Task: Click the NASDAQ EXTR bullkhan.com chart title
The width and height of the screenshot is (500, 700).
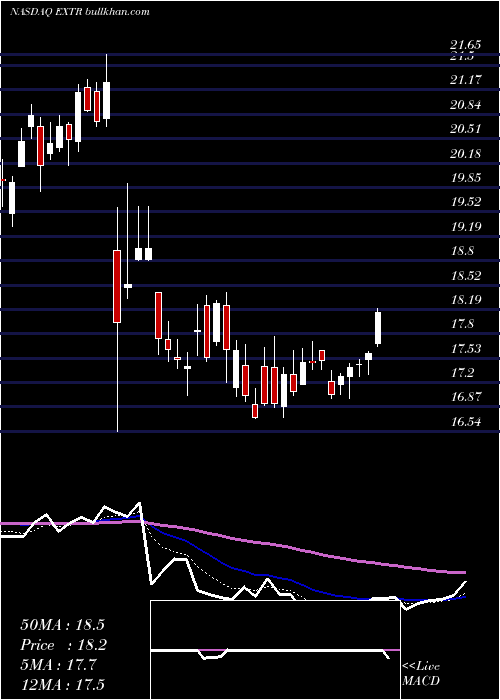Action: click(x=79, y=12)
